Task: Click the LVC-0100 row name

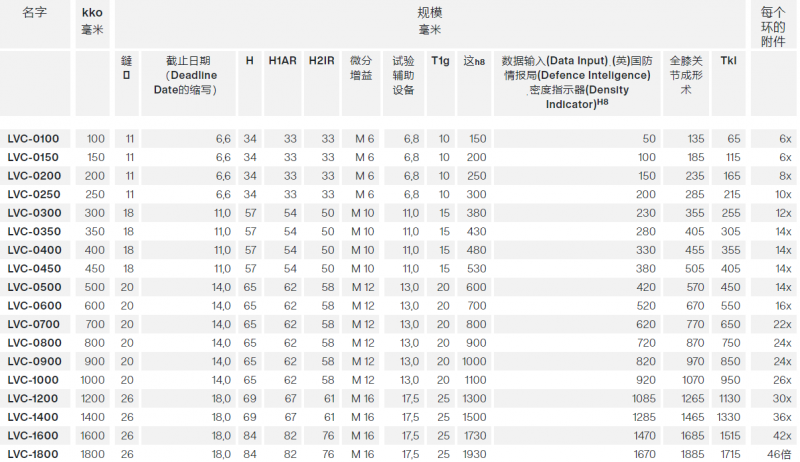Action: tap(33, 138)
